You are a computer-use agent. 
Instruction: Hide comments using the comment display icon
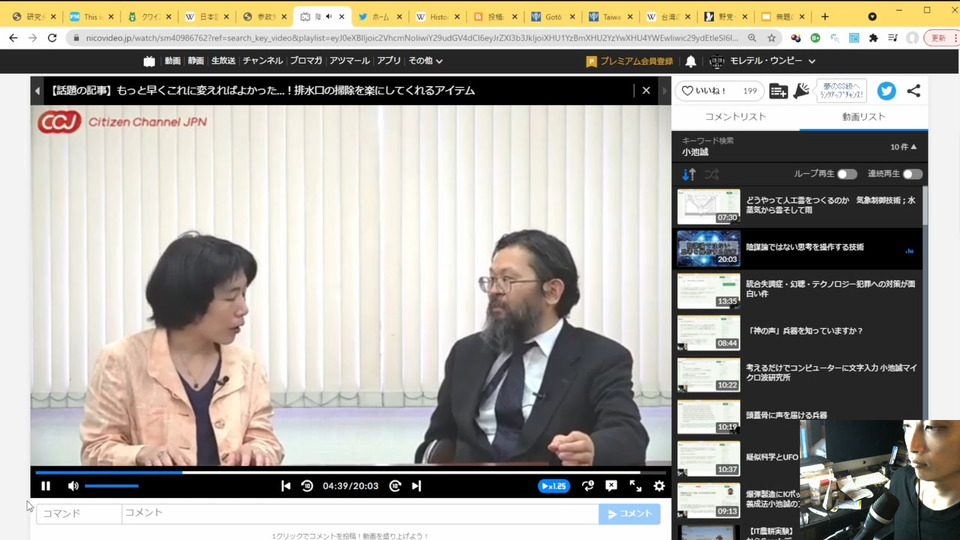tap(611, 486)
